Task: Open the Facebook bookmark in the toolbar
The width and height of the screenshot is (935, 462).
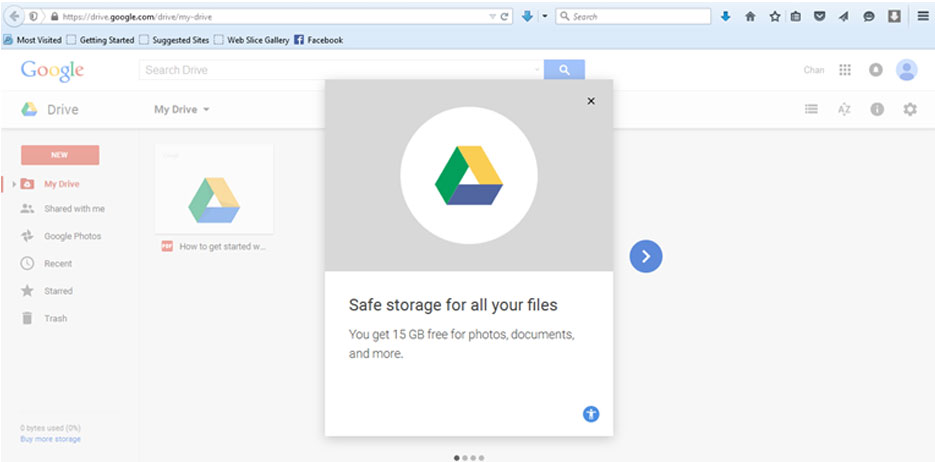Action: (x=318, y=40)
